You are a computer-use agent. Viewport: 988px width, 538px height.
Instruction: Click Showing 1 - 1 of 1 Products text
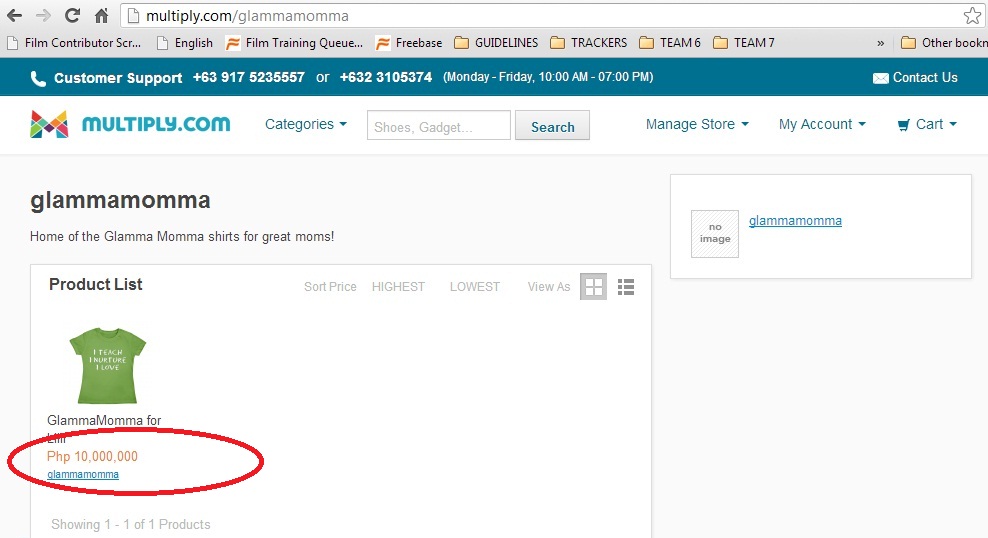[130, 524]
